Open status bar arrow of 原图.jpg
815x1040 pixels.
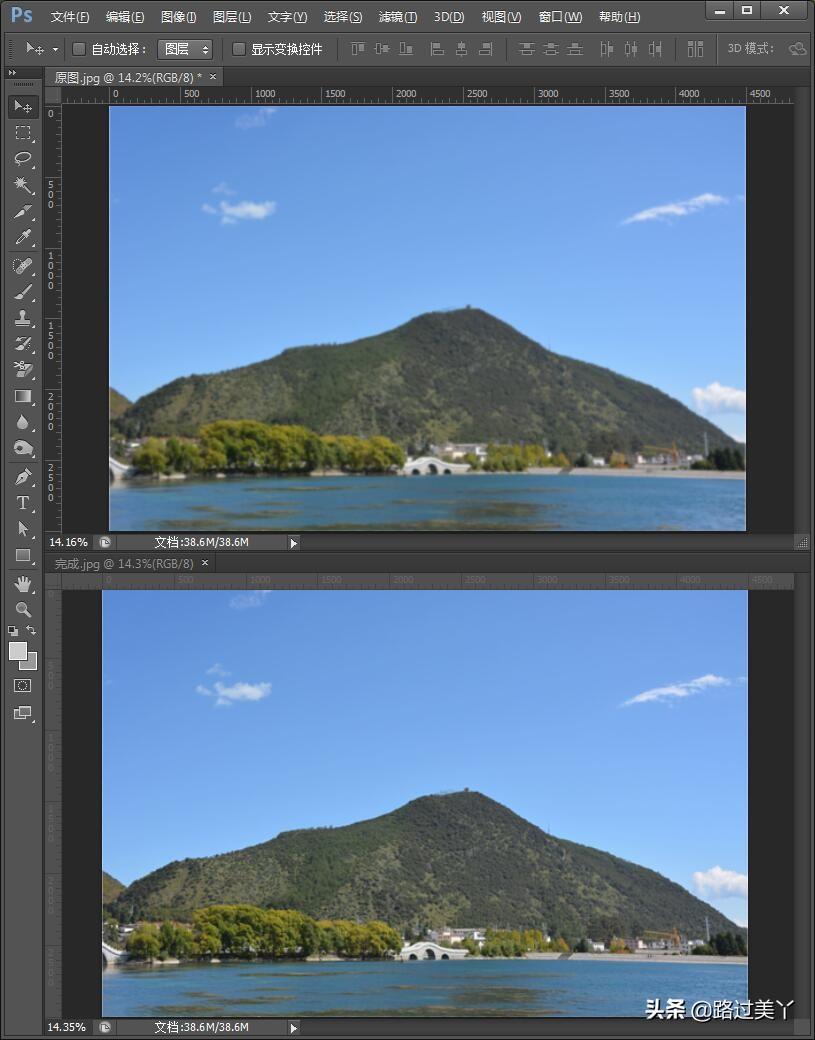click(294, 543)
